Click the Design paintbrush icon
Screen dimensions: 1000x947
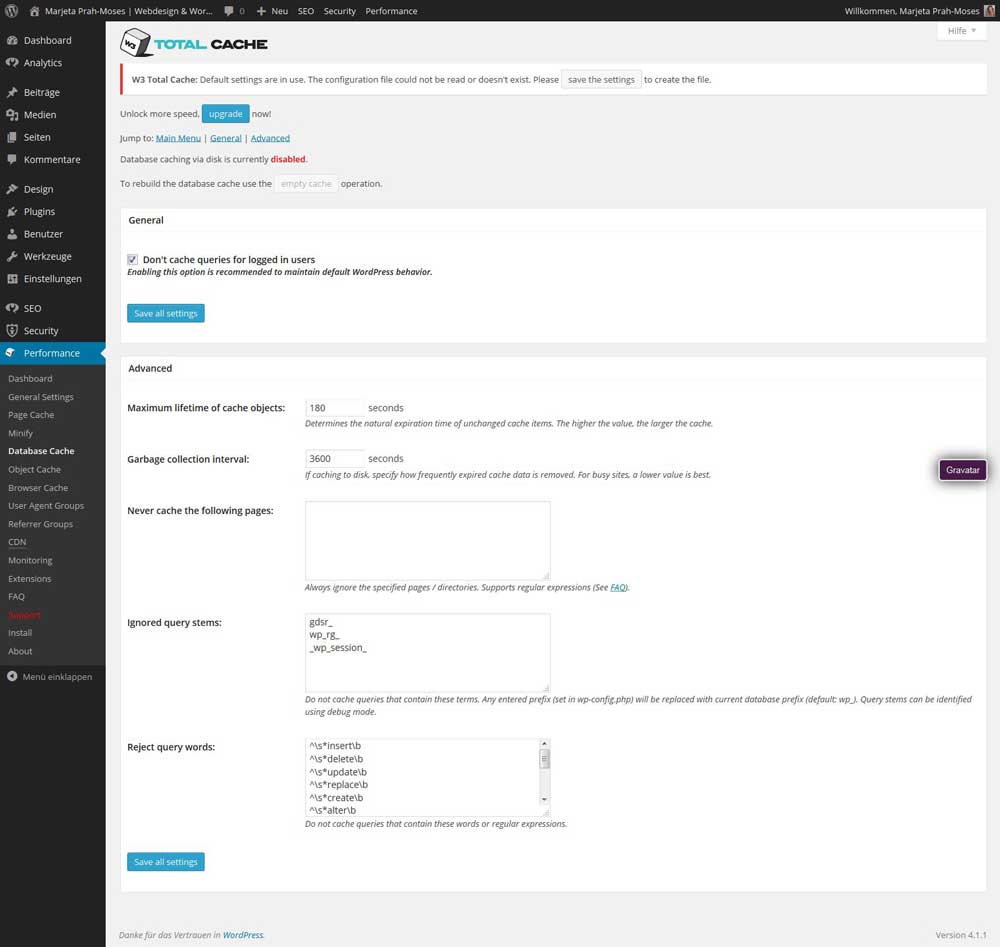[x=12, y=189]
